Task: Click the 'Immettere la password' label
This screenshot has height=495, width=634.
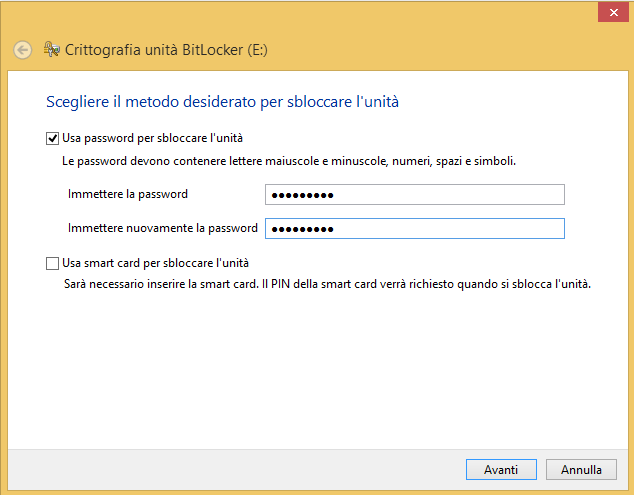Action: [x=128, y=195]
